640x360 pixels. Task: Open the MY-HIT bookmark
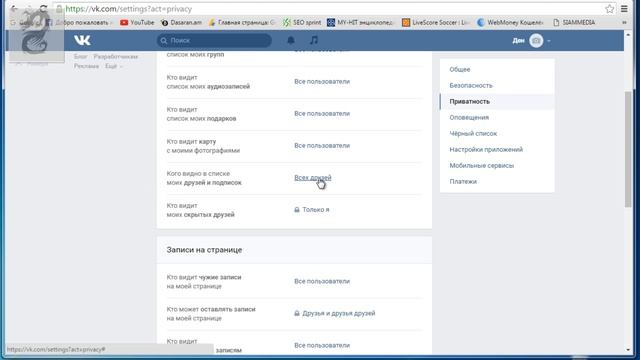click(360, 22)
